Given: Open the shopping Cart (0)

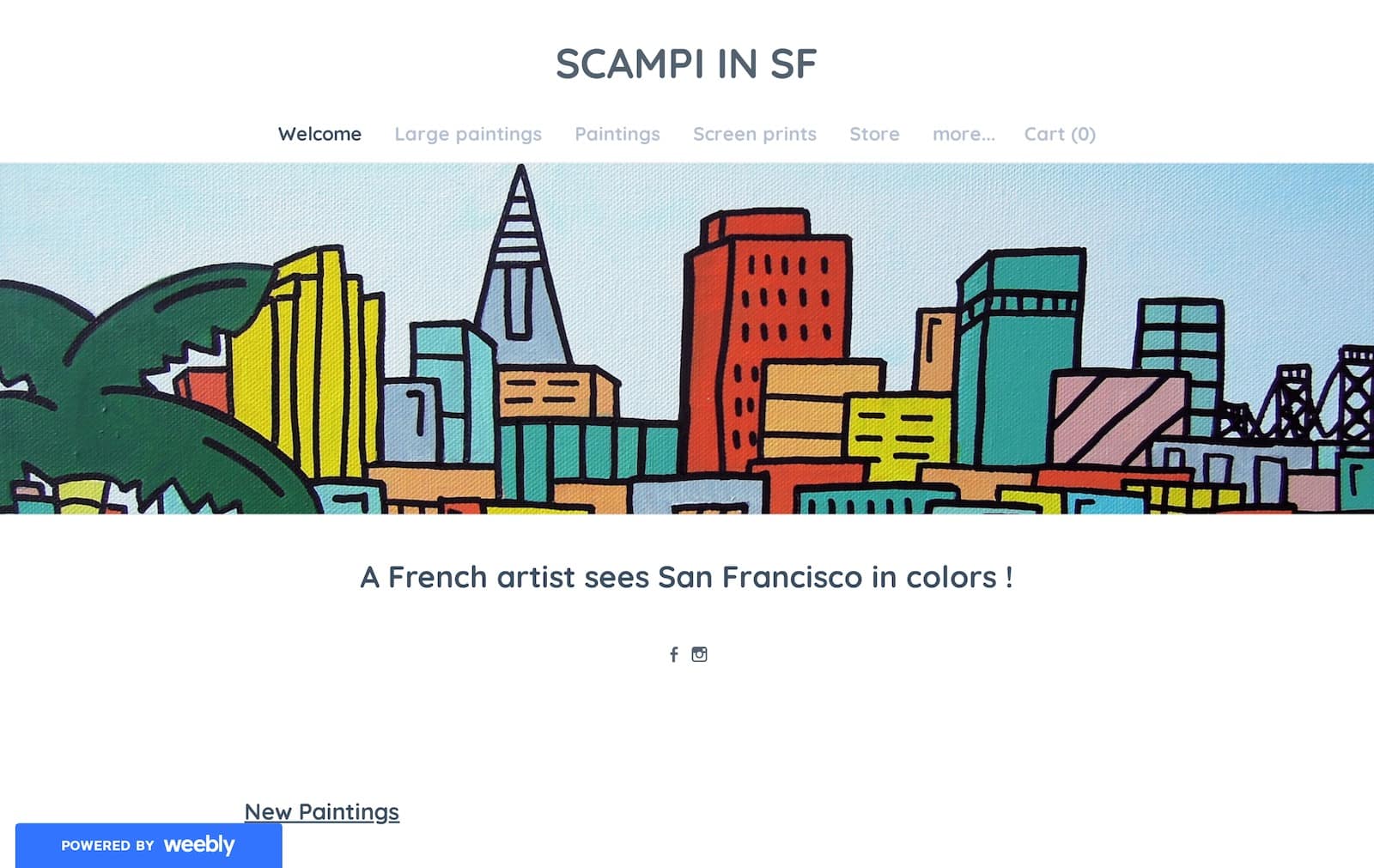Looking at the screenshot, I should click(x=1059, y=134).
